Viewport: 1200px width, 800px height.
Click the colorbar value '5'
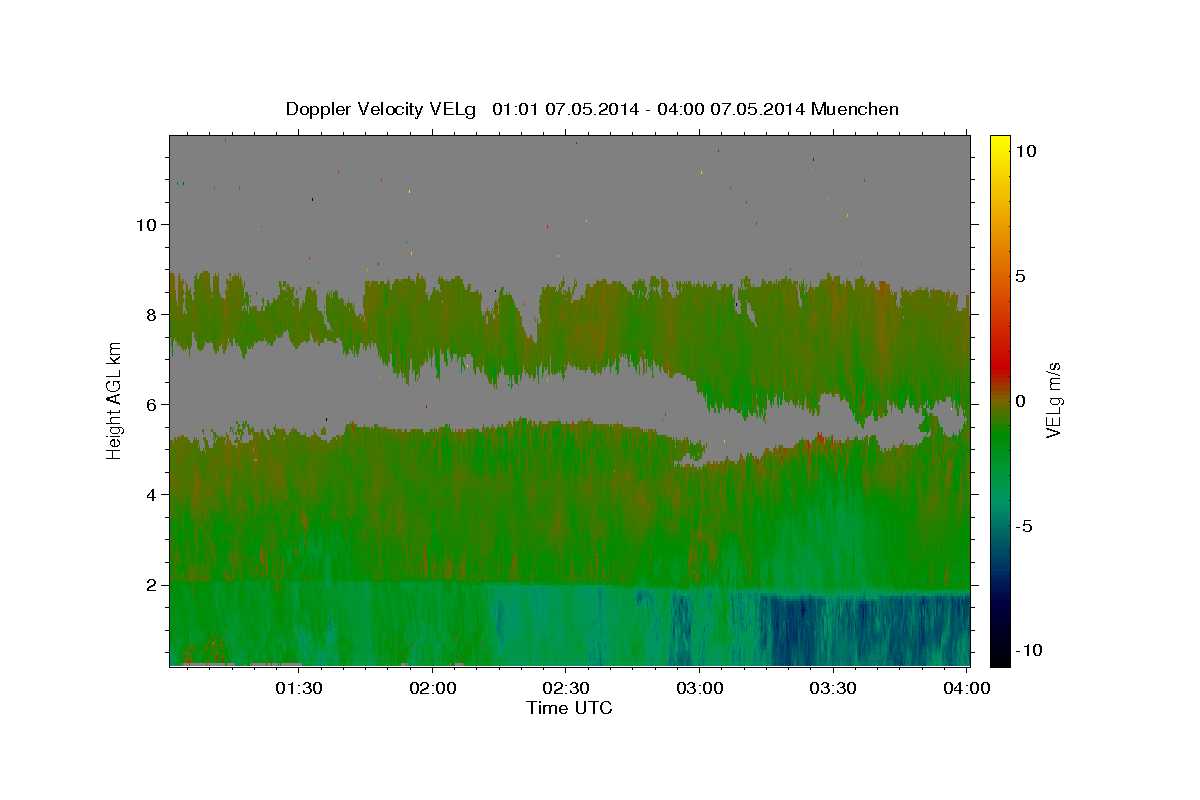pos(1020,276)
